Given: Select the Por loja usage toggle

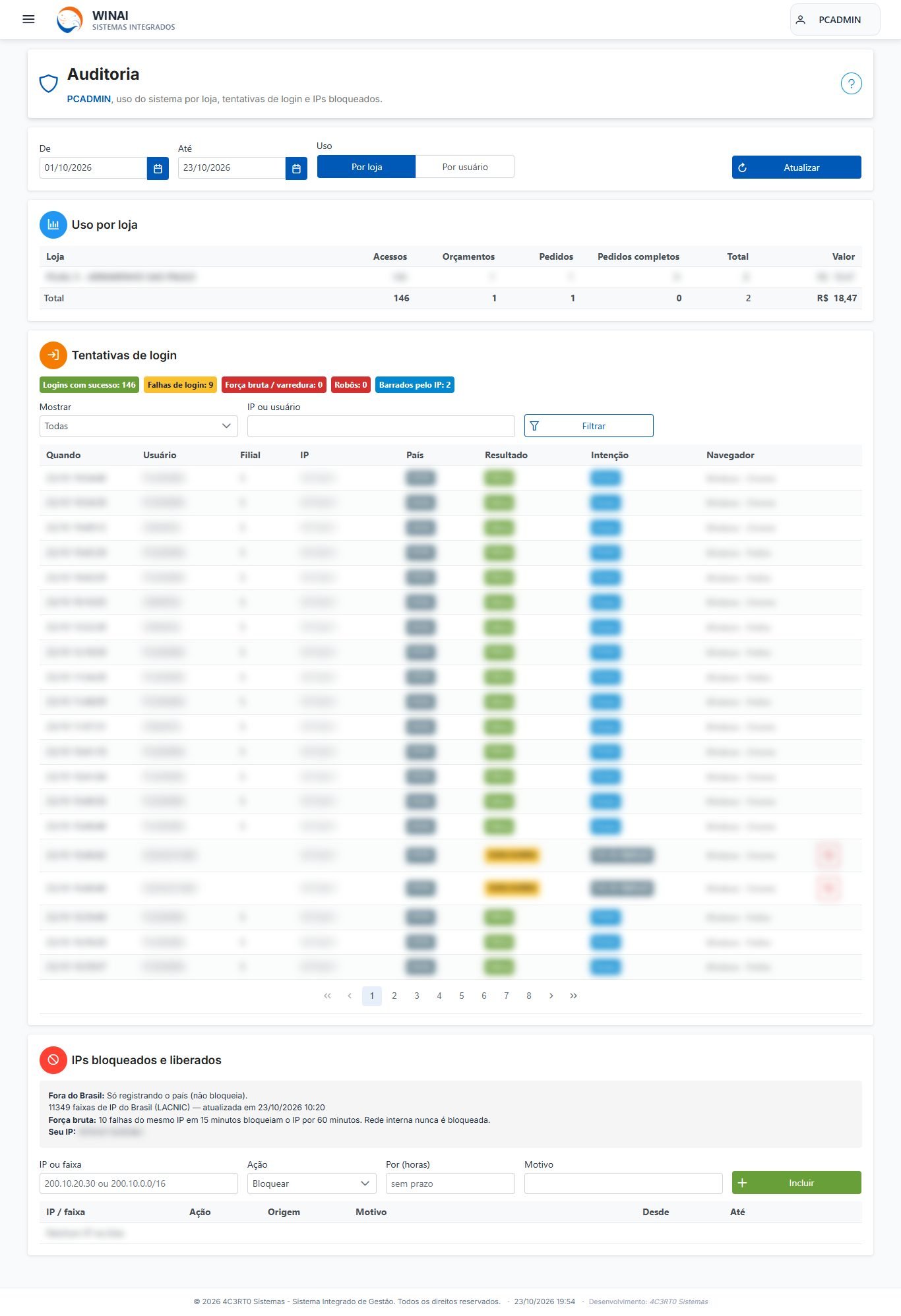Looking at the screenshot, I should (x=367, y=167).
